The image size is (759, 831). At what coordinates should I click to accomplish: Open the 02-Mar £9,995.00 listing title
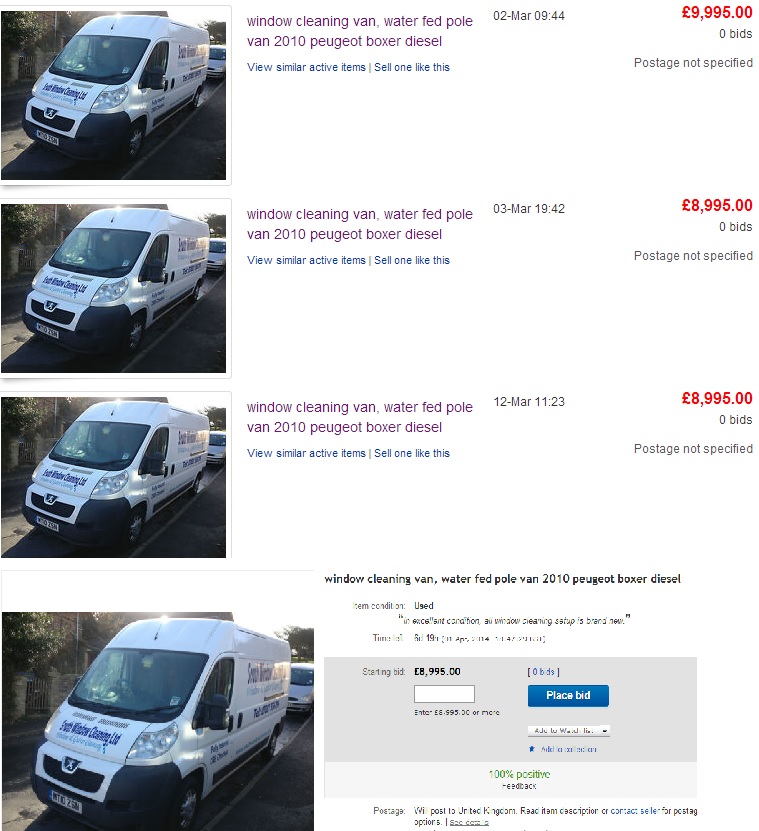359,31
